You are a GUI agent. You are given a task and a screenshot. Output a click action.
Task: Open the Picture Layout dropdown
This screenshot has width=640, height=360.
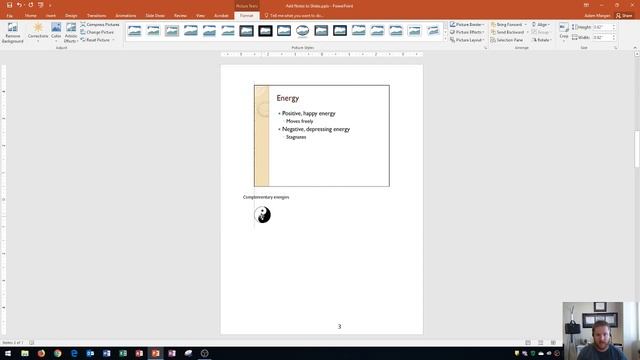click(x=467, y=40)
